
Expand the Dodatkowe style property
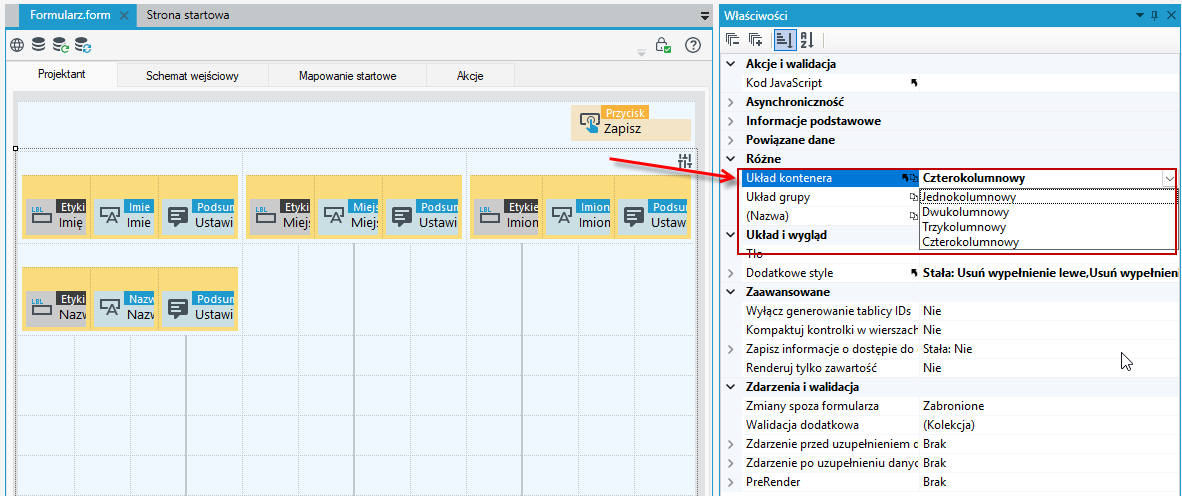click(x=730, y=273)
